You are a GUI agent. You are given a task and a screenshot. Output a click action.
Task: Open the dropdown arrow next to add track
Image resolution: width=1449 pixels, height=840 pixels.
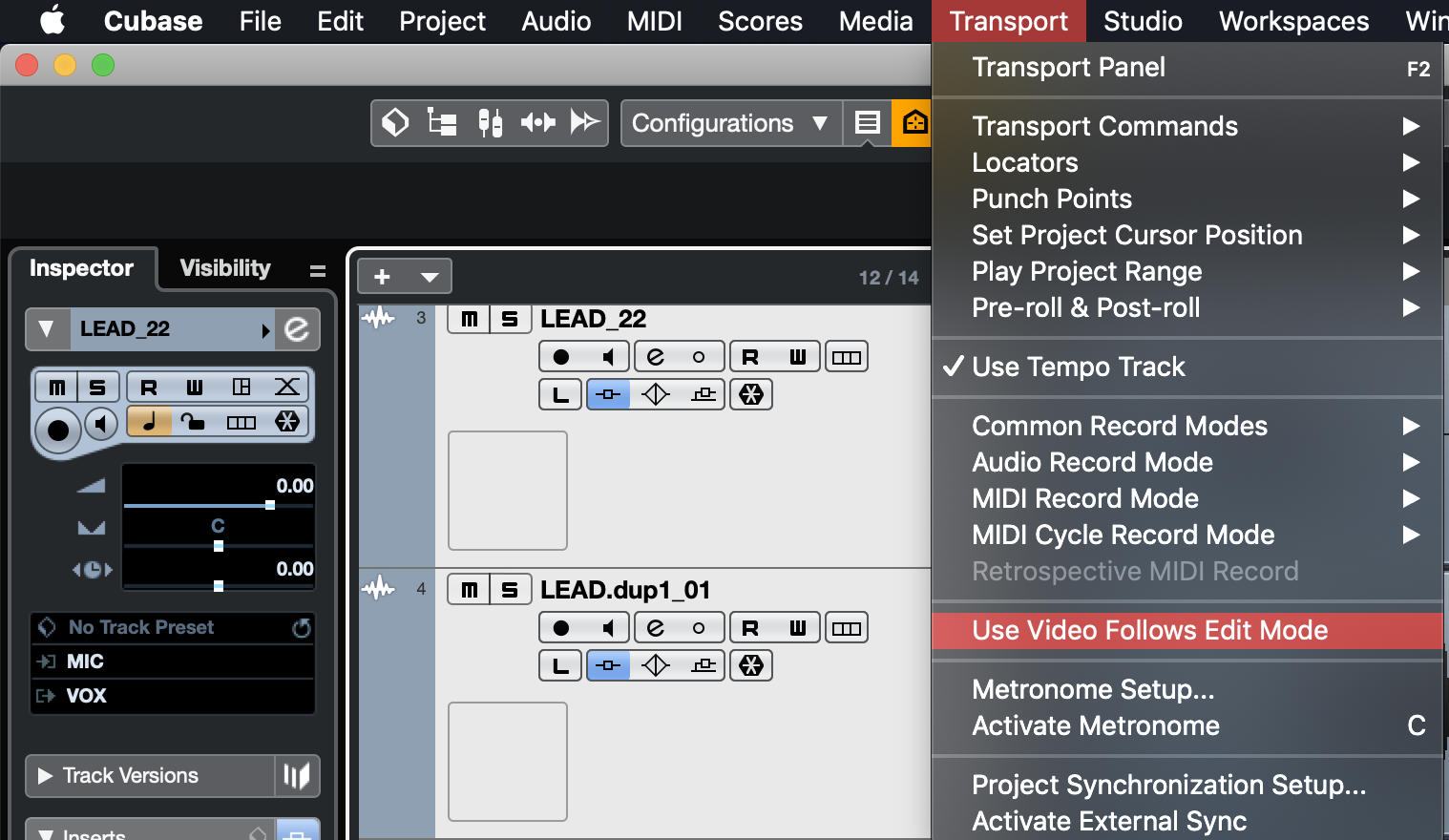pyautogui.click(x=430, y=277)
